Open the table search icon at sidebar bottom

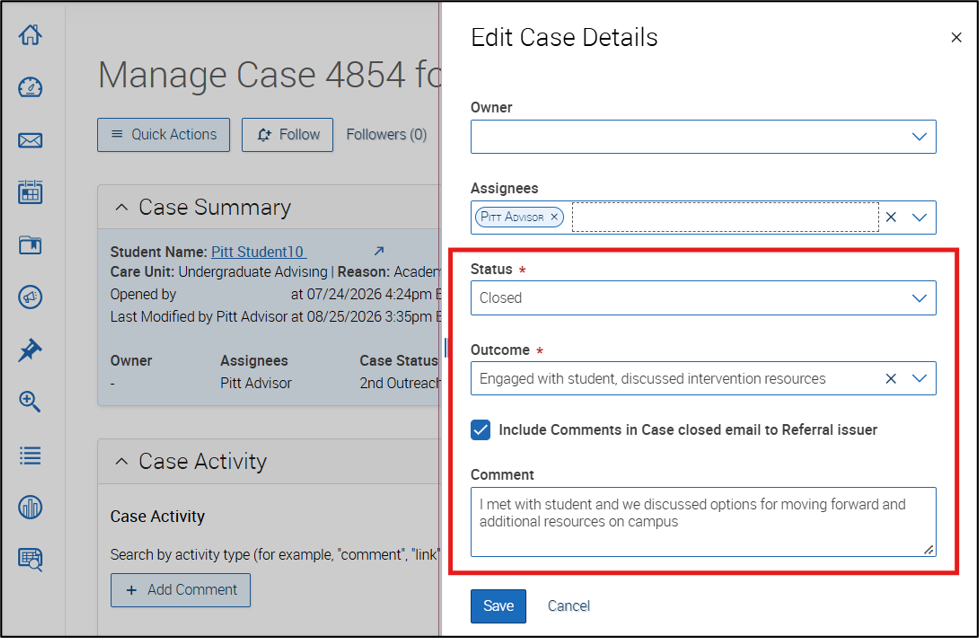(30, 559)
